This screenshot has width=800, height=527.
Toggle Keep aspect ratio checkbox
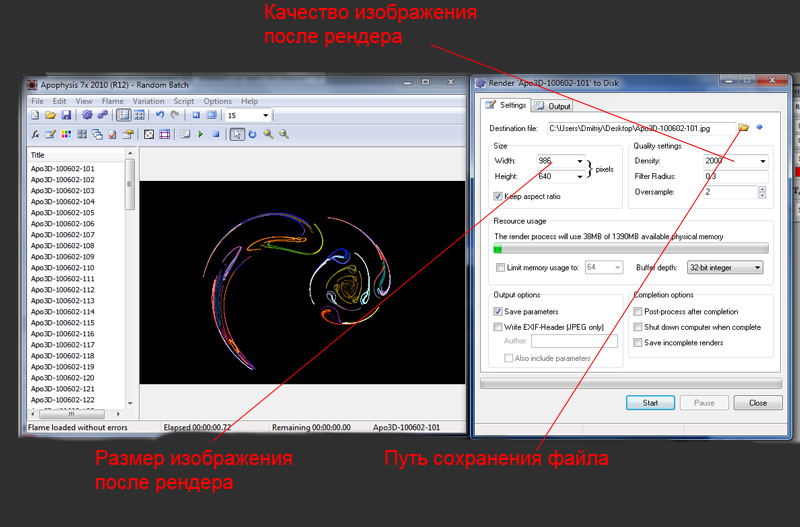(x=497, y=196)
